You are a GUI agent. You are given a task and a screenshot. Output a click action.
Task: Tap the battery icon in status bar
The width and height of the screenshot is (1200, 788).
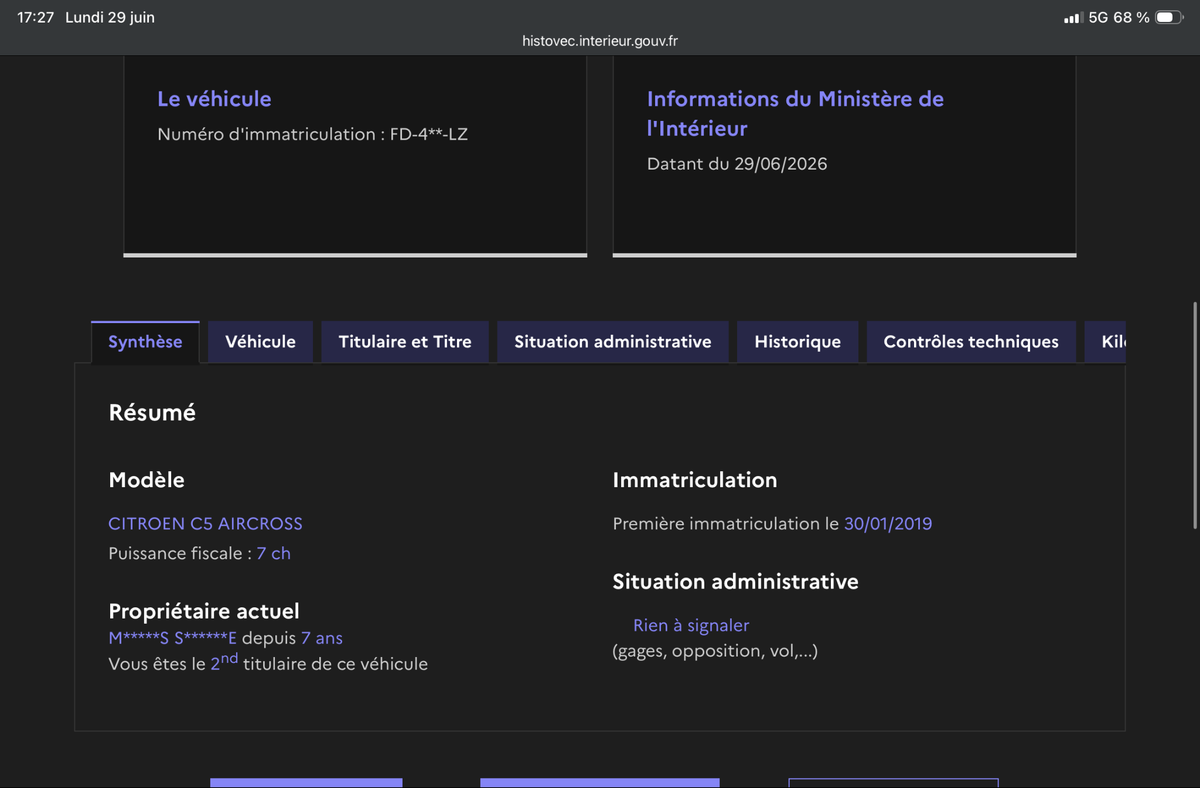1169,18
